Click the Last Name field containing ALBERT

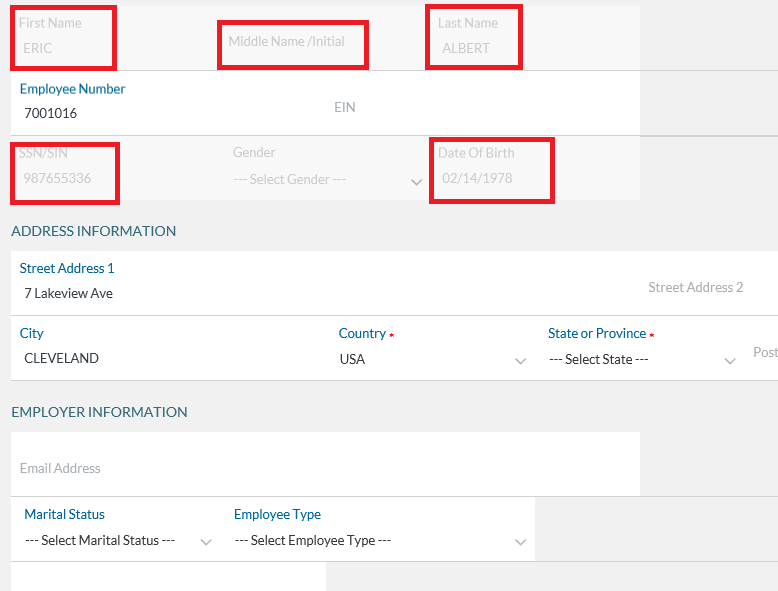(x=473, y=47)
